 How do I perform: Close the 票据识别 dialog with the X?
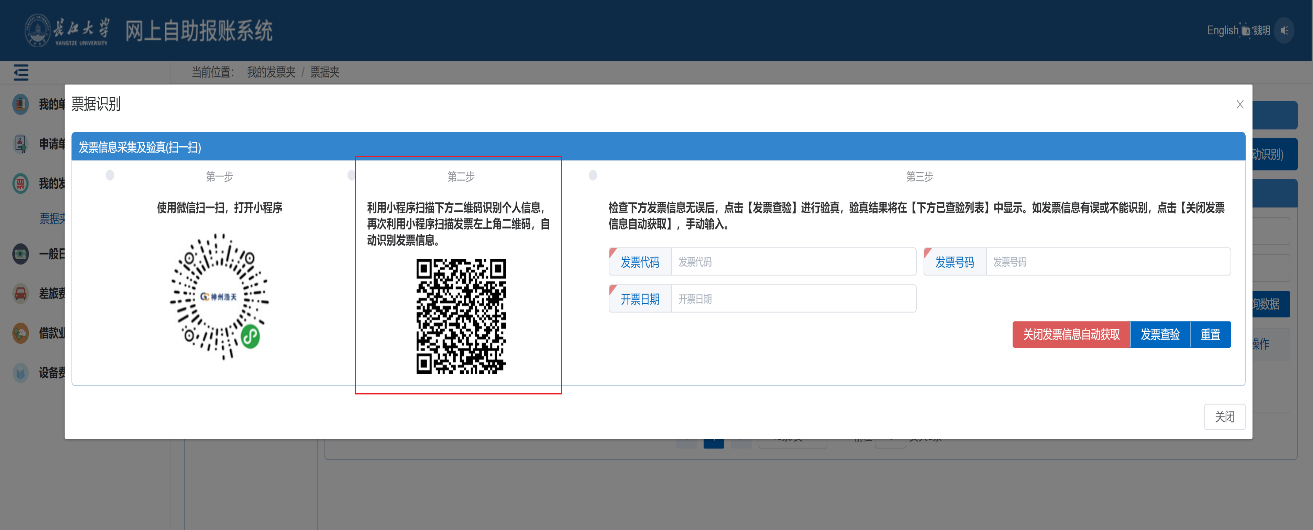1240,104
